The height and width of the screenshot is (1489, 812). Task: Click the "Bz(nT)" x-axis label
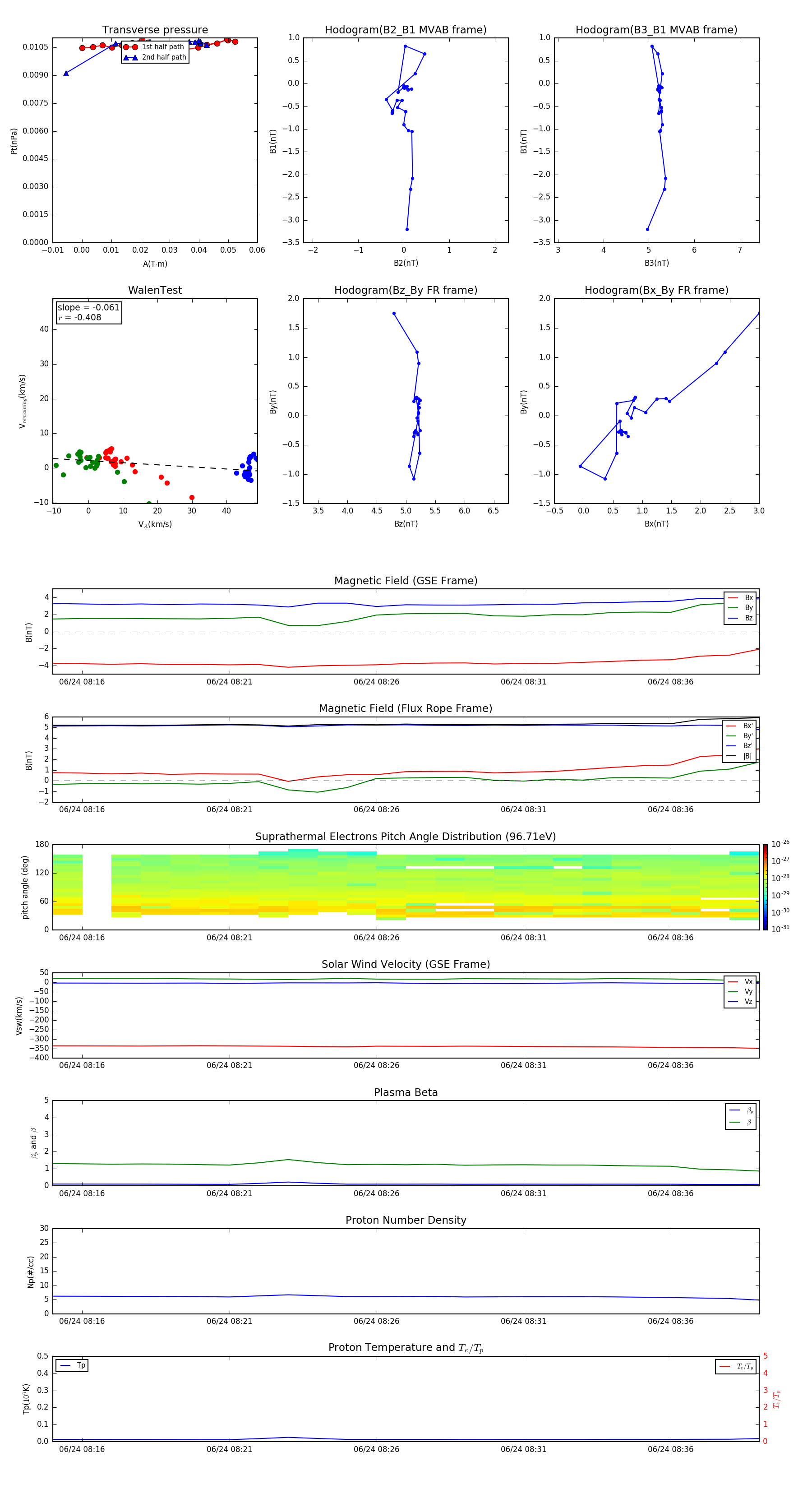coord(406,524)
